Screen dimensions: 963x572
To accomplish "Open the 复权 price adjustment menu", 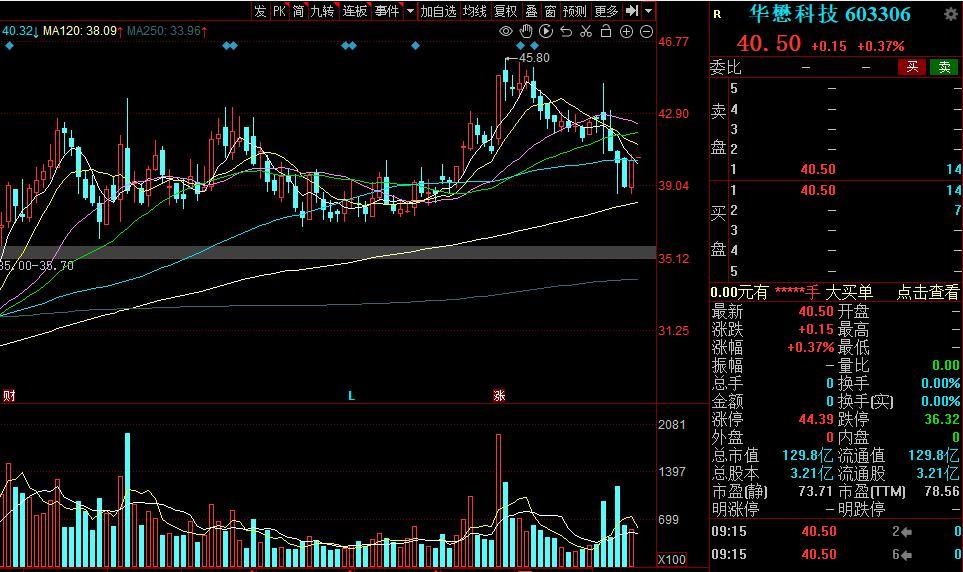I will coord(506,10).
